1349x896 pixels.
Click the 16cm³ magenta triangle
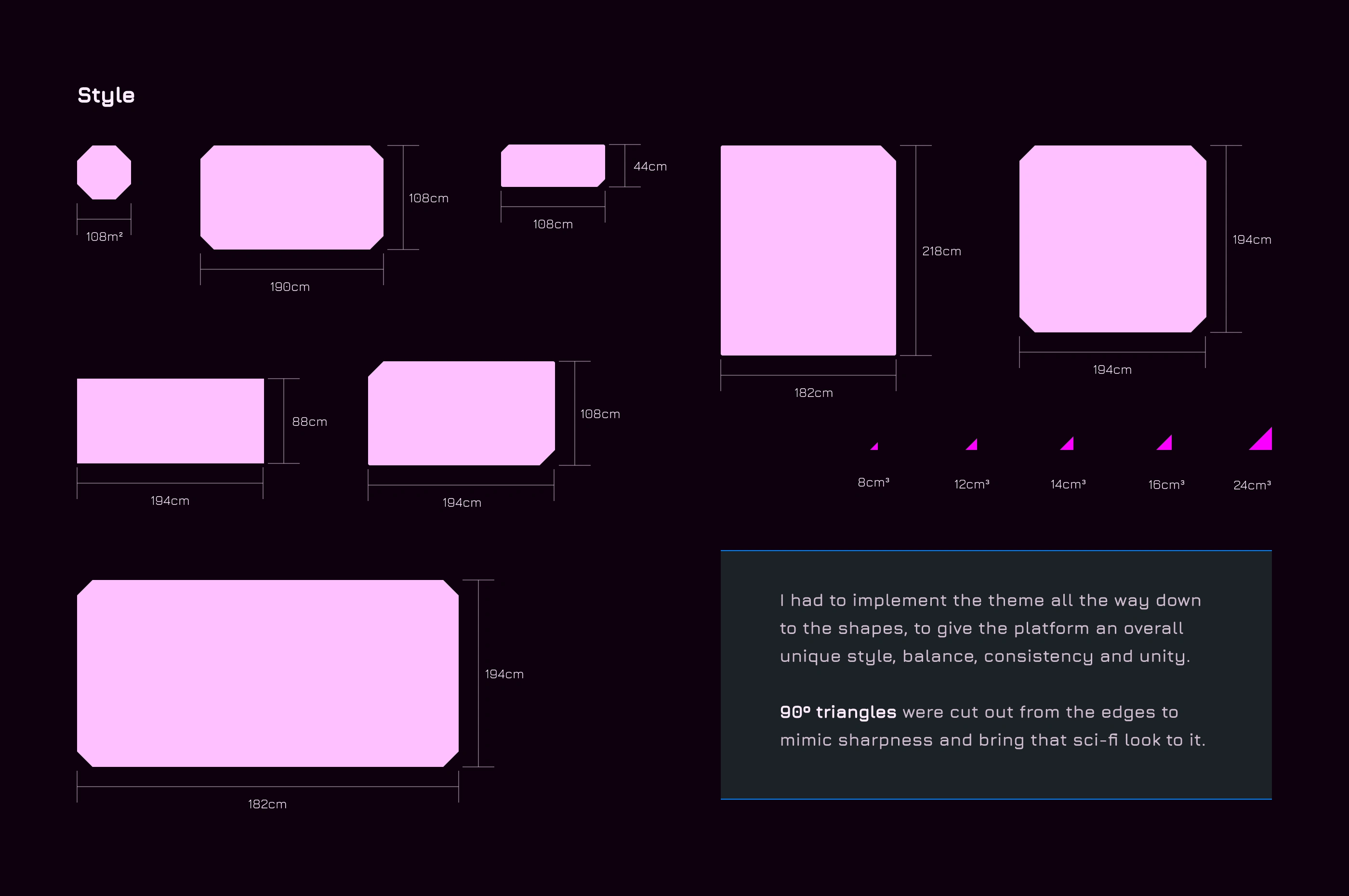click(1166, 444)
